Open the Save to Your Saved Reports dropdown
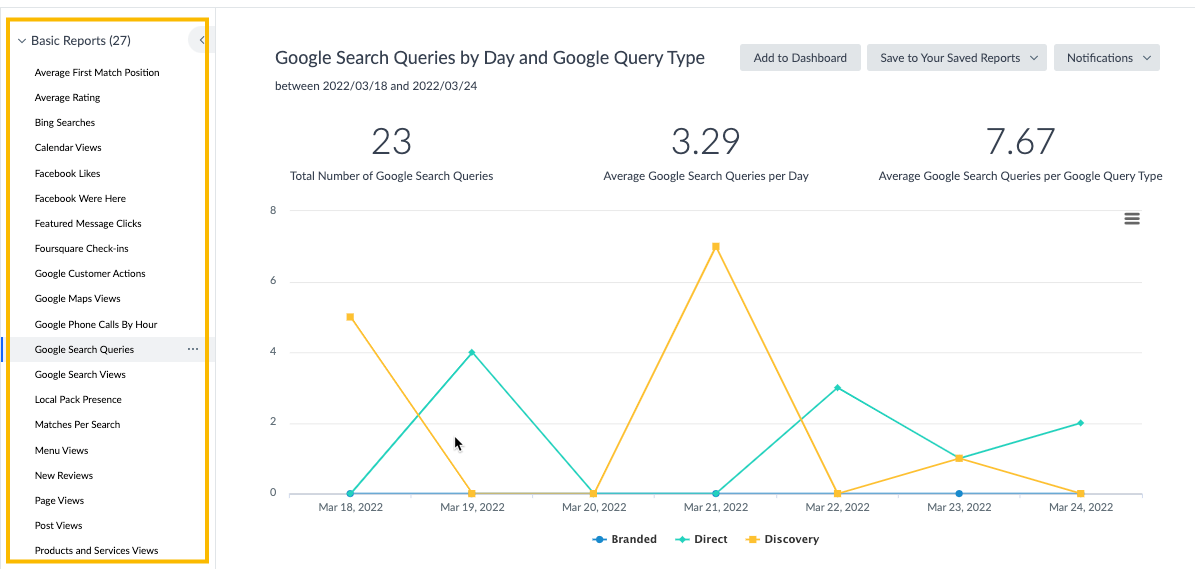 957,58
